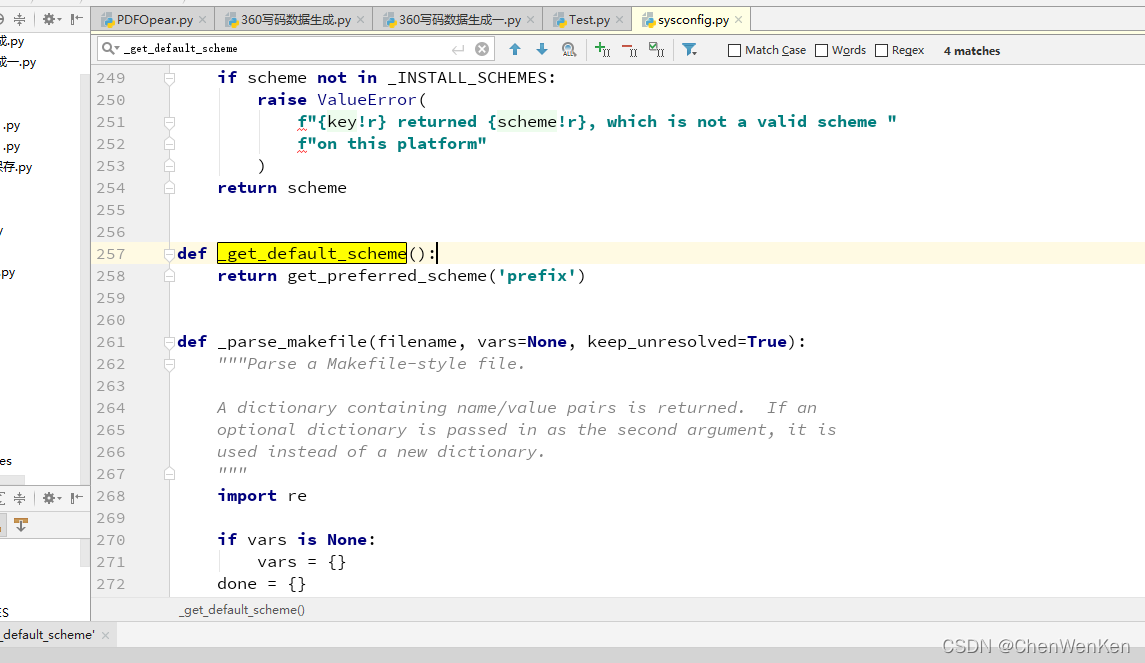Open the _get_default_scheme() breadcrumb link
1145x663 pixels.
coord(241,609)
